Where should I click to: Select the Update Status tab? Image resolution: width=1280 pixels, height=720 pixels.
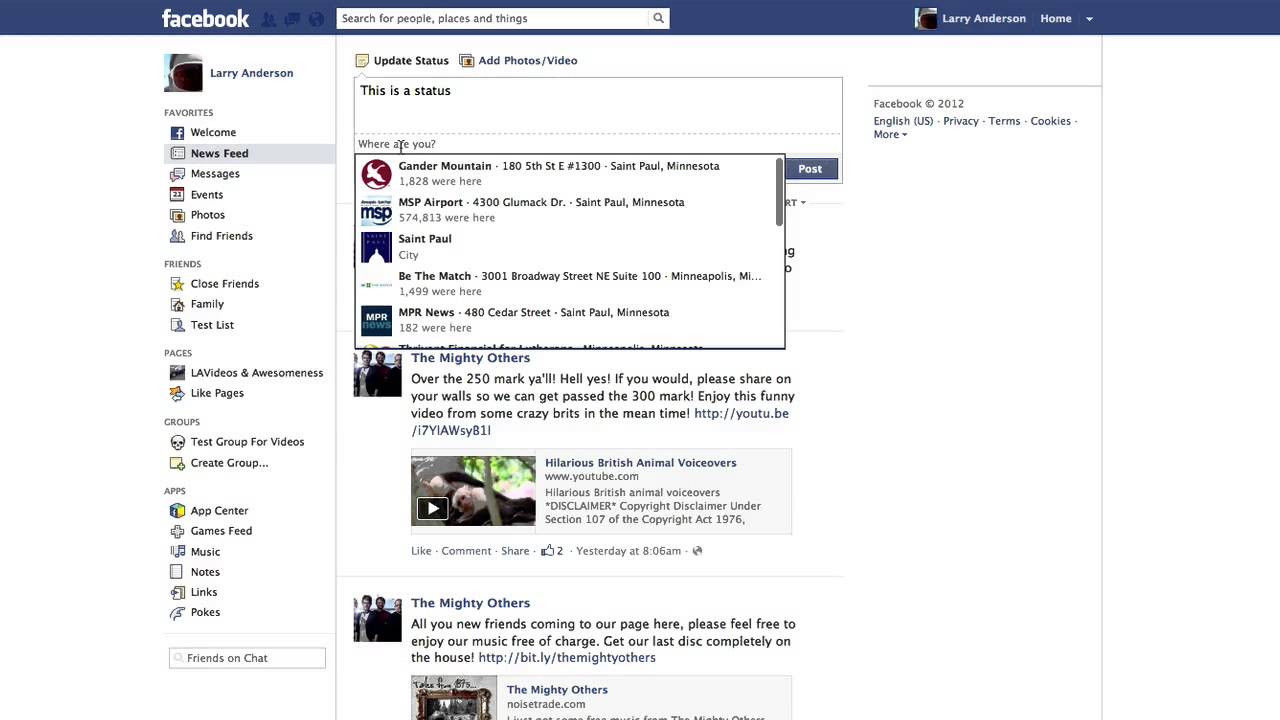[x=402, y=60]
